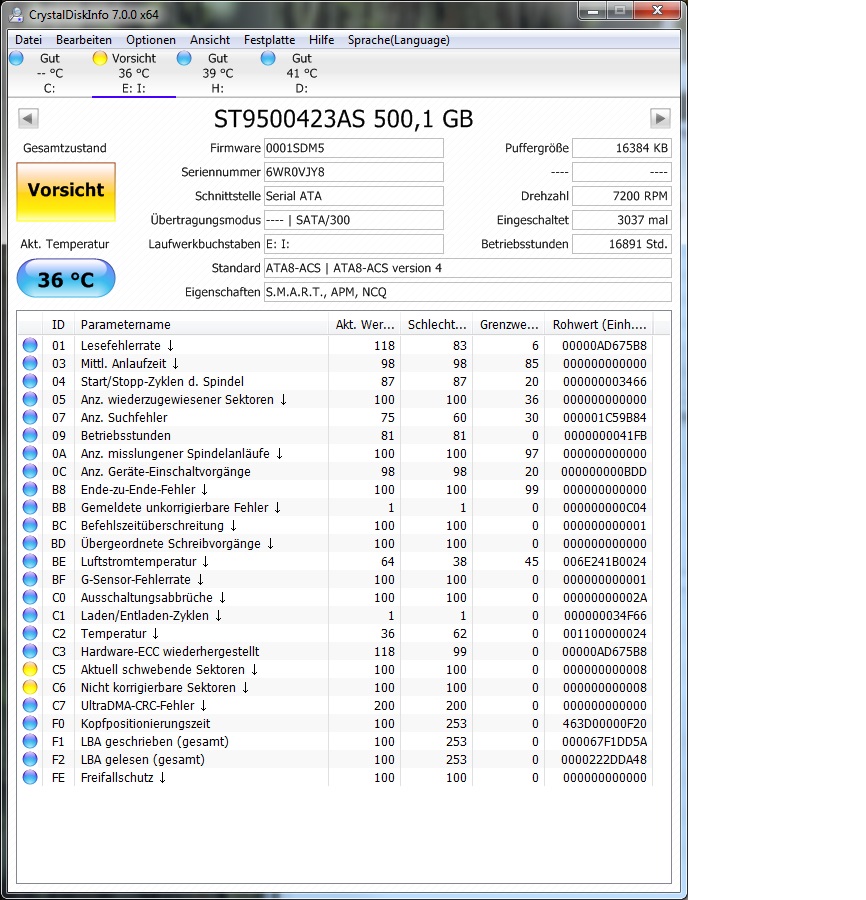Select the Hardware-ECC wiederhergestellt row name
This screenshot has width=866, height=900.
click(170, 651)
